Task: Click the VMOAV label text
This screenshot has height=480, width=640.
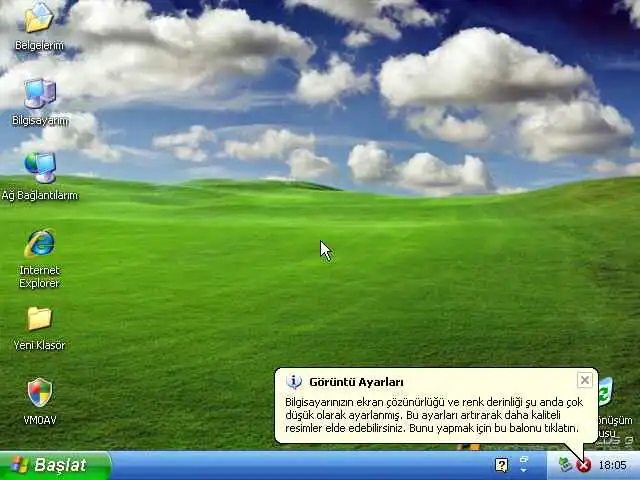Action: 40,420
